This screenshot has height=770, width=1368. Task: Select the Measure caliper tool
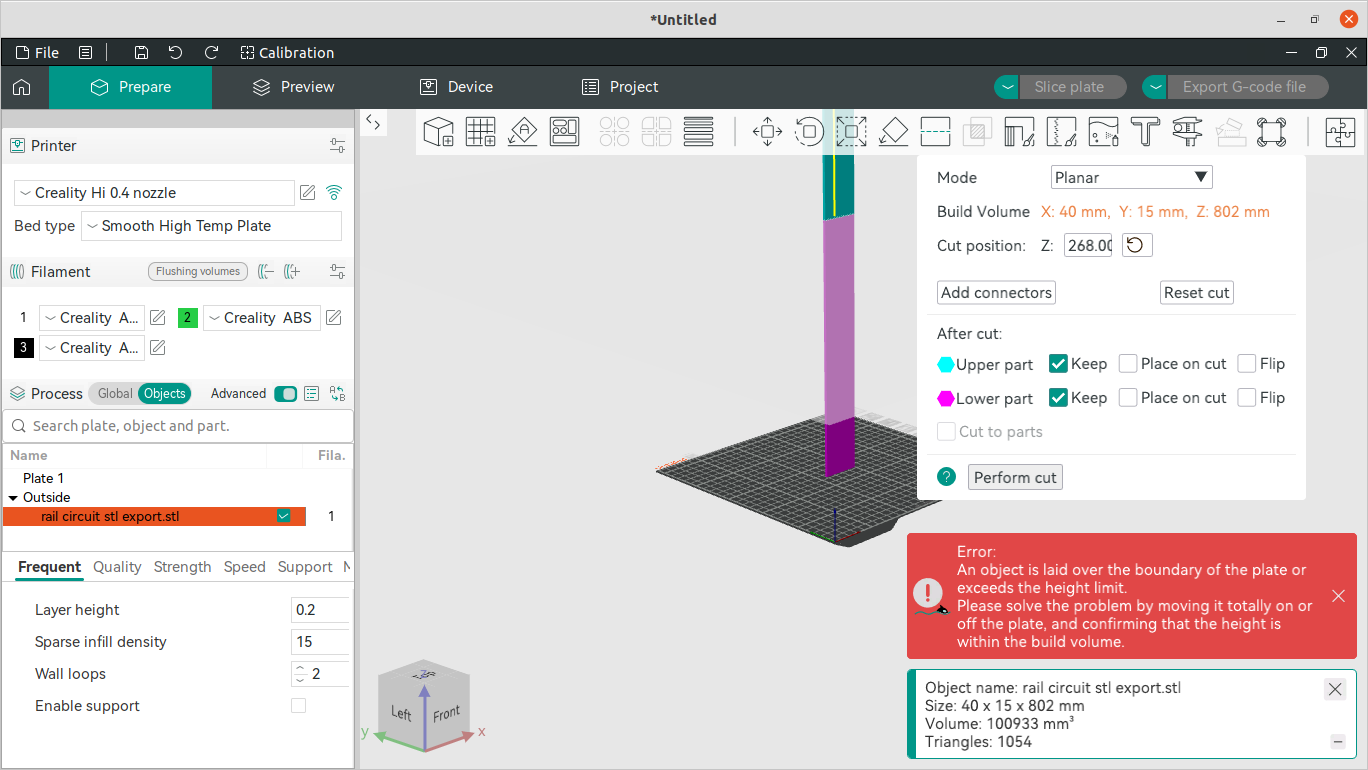point(1187,132)
